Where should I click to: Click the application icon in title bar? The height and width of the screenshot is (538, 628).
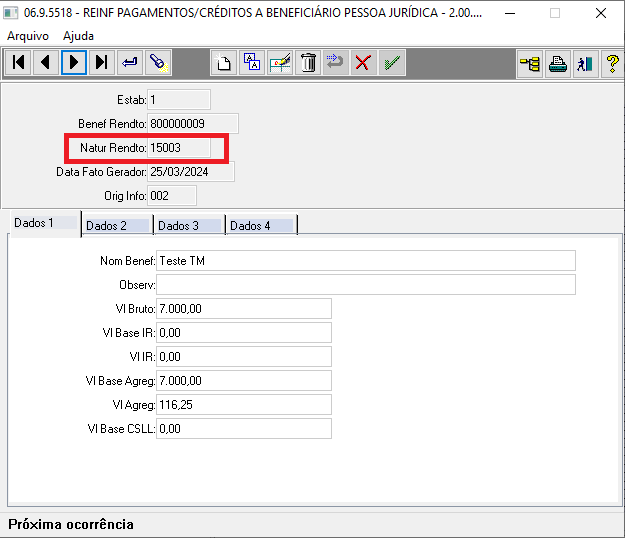[x=10, y=13]
